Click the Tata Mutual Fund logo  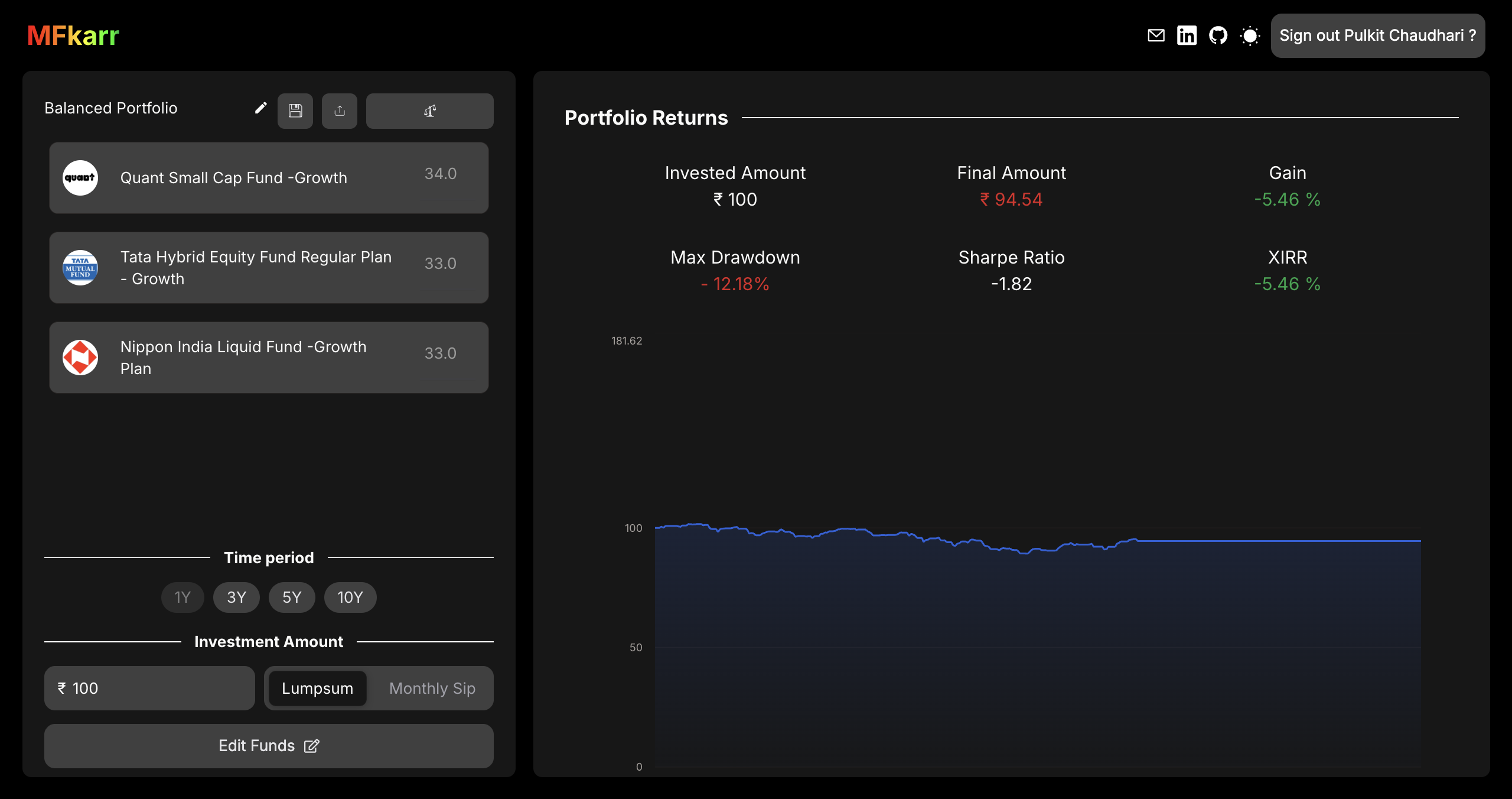pyautogui.click(x=80, y=267)
